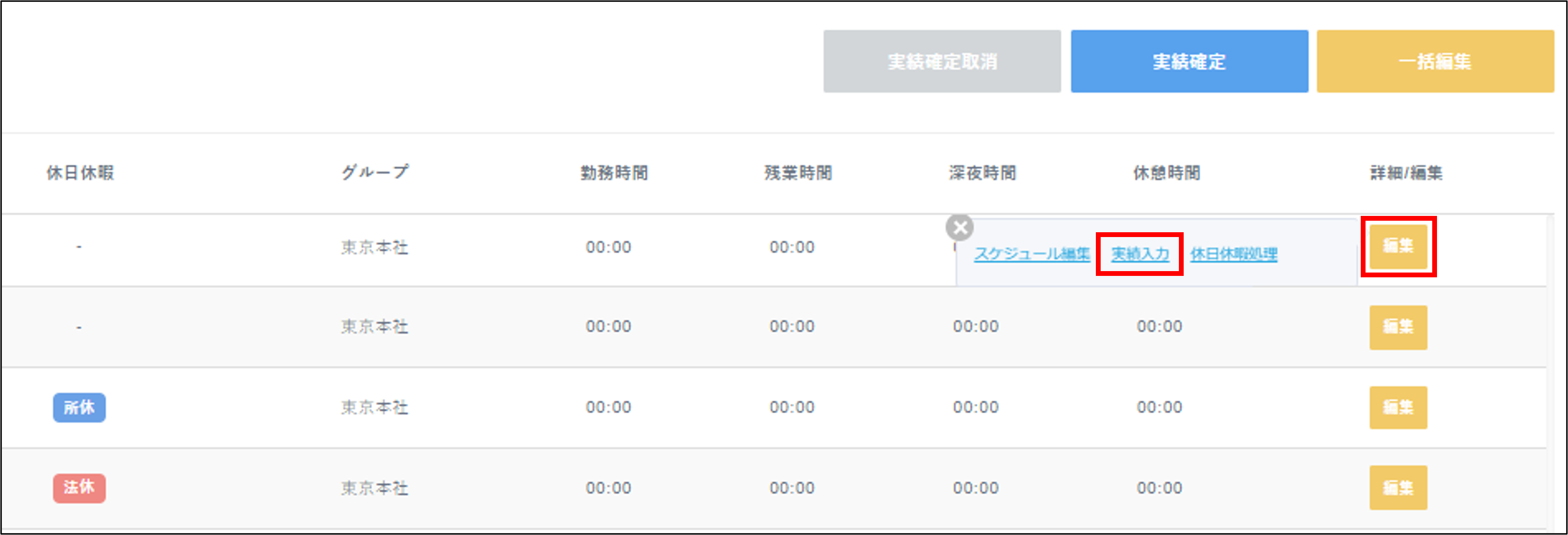Screen dimensions: 1568x535
Task: Click the 実績確定取消 button
Action: [942, 61]
